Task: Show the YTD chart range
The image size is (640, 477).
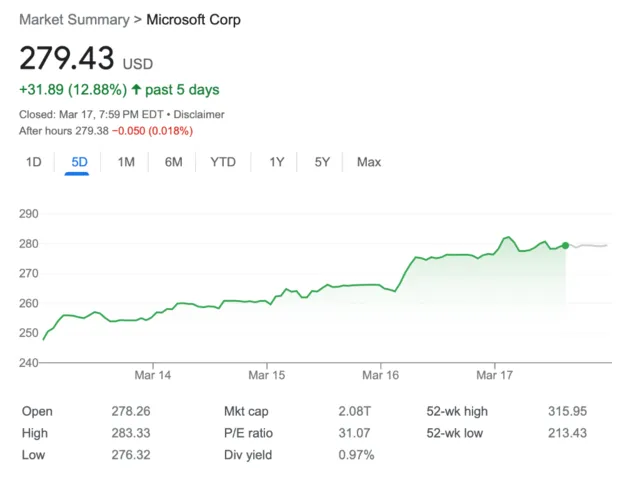Action: click(x=223, y=162)
